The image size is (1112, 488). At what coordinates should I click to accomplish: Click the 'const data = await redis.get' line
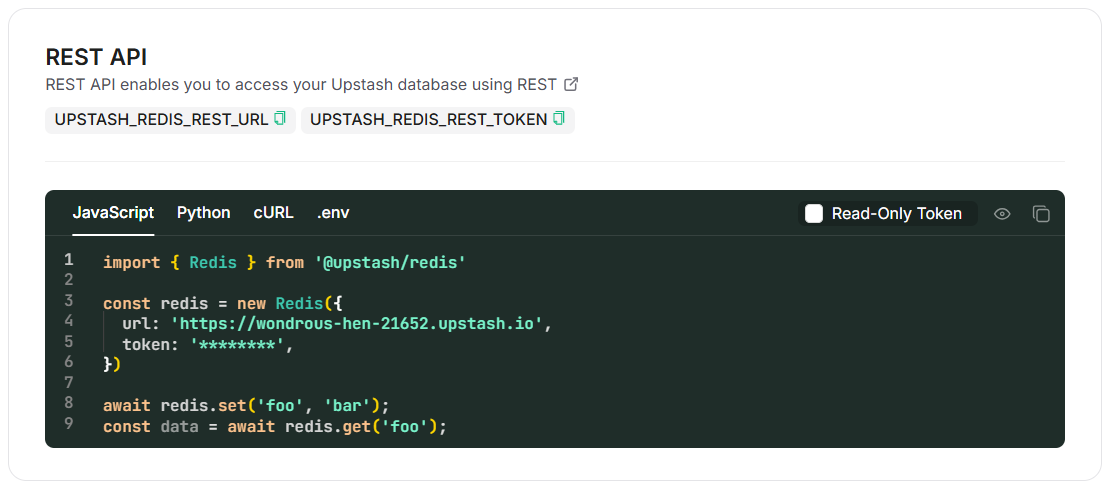[x=275, y=427]
